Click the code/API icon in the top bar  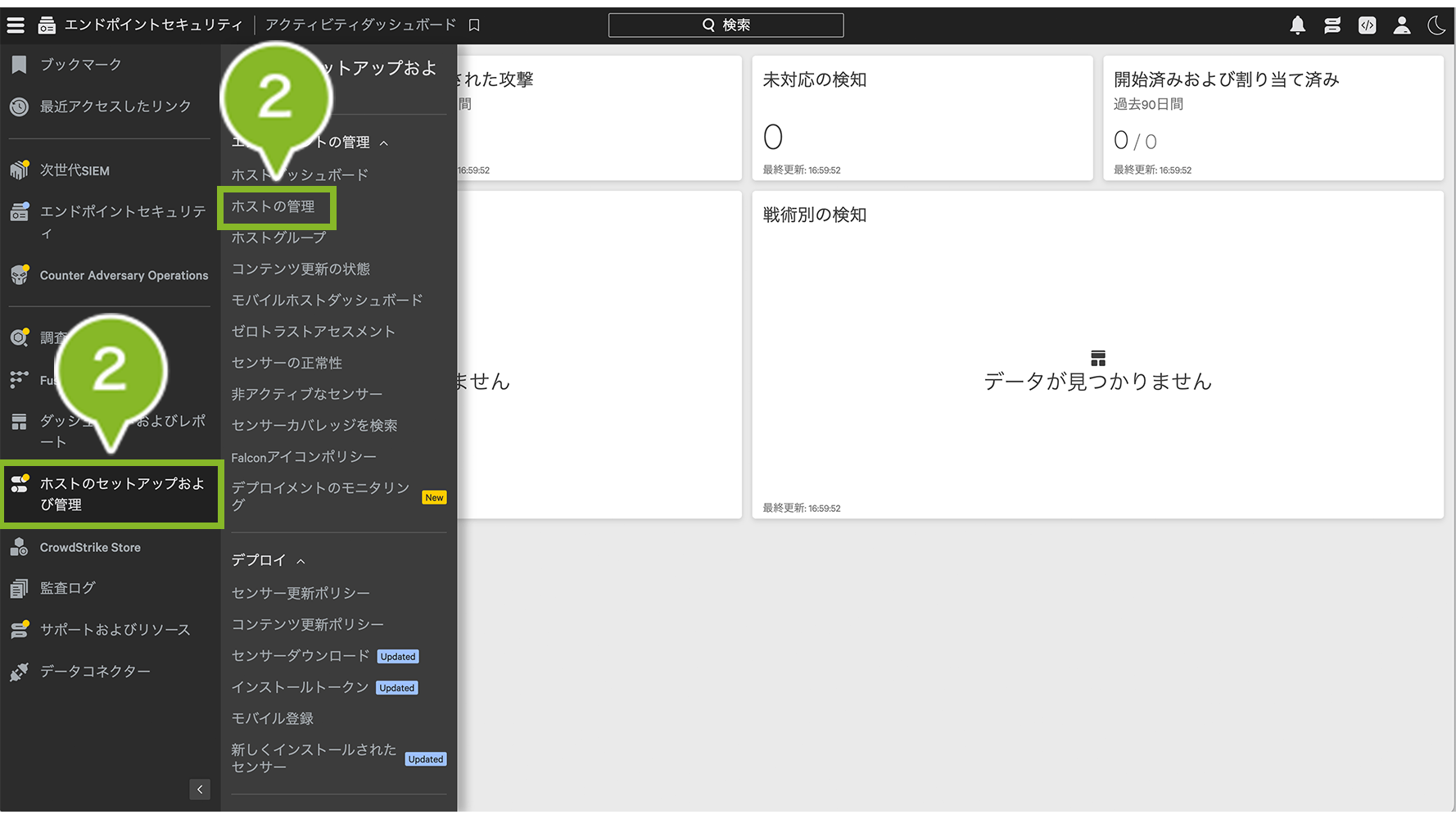click(x=1367, y=25)
